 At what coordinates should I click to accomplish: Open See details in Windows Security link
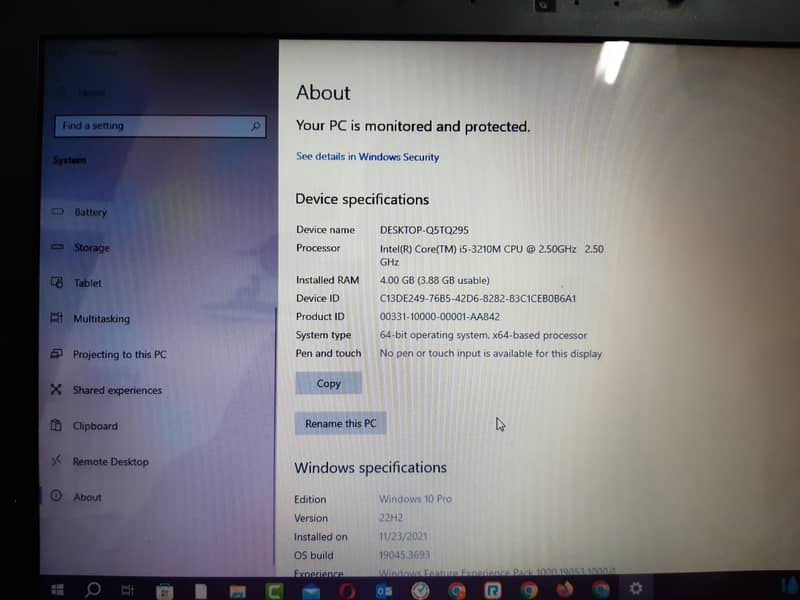click(367, 157)
